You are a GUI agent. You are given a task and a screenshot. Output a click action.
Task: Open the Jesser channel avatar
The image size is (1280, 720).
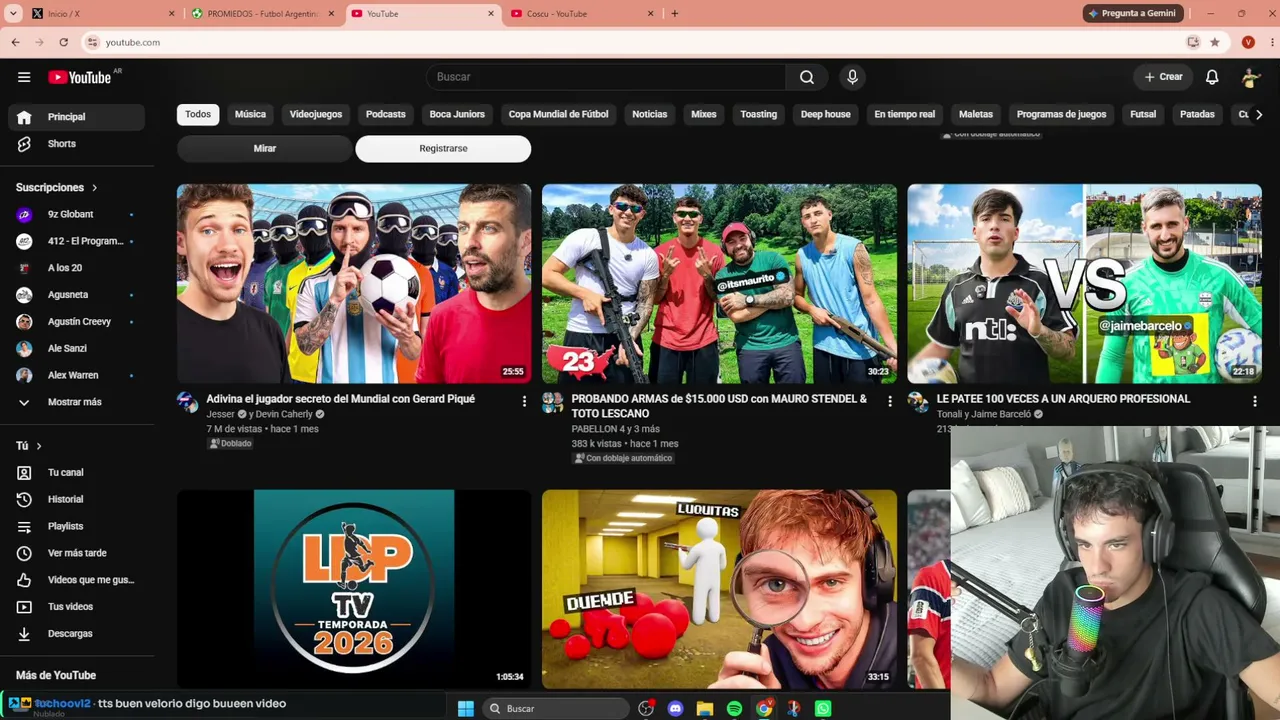pyautogui.click(x=188, y=402)
